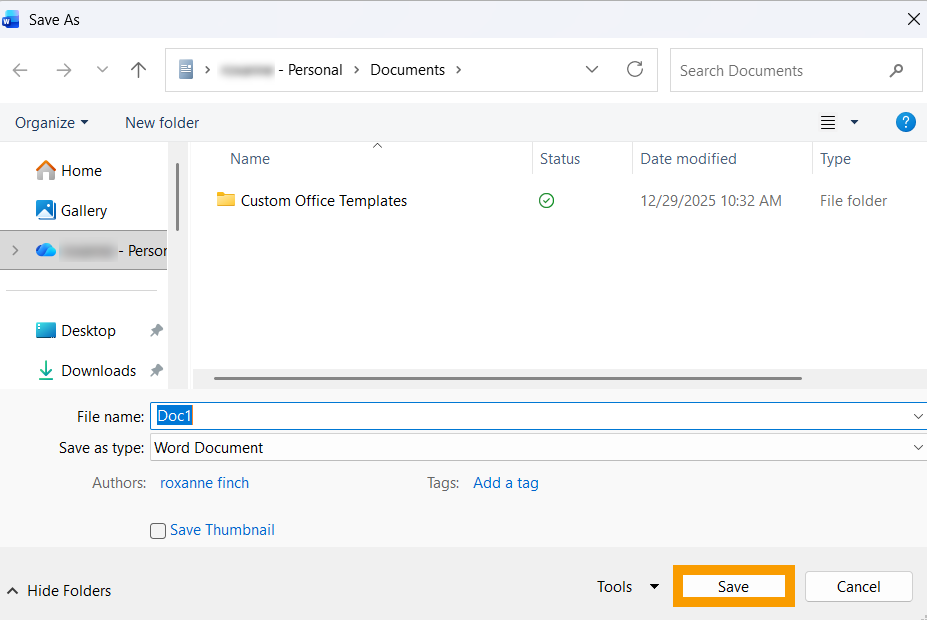Expand the recent locations dropdown arrow
This screenshot has width=927, height=620.
point(102,70)
